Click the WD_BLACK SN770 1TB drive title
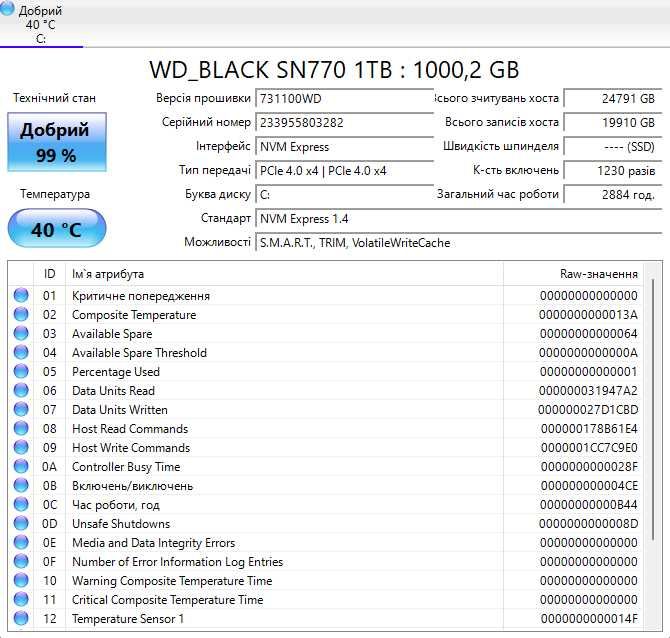The width and height of the screenshot is (670, 638). (x=334, y=70)
